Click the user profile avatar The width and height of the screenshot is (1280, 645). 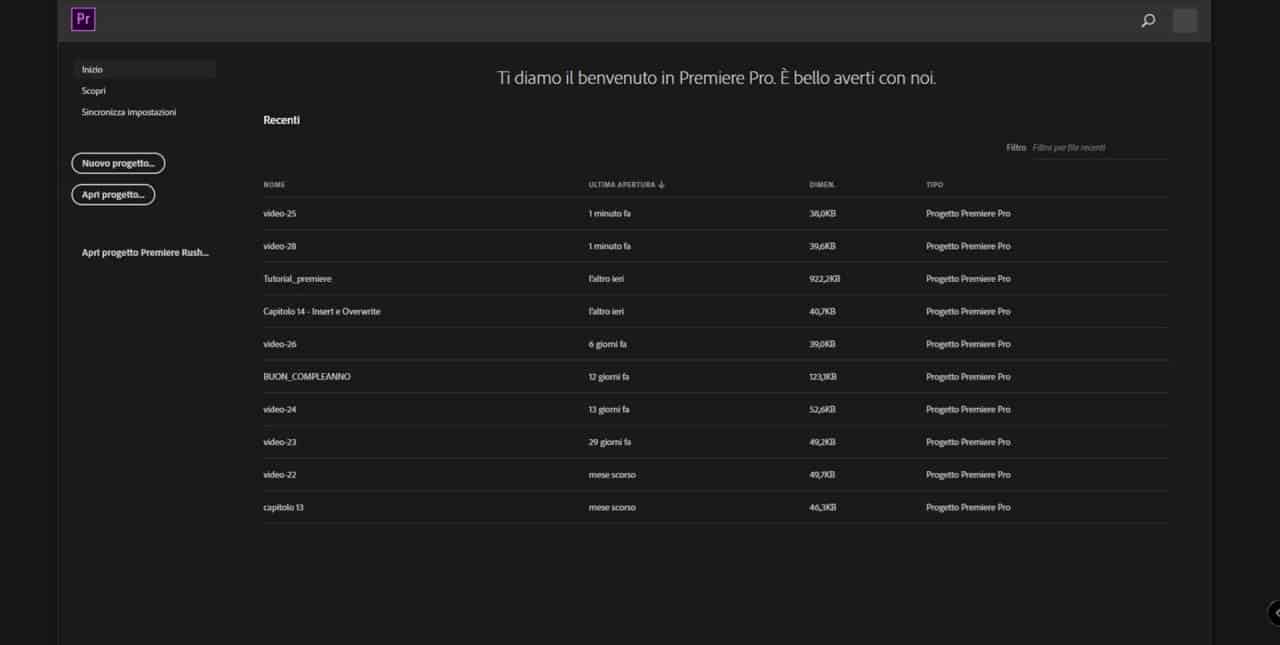point(1184,20)
